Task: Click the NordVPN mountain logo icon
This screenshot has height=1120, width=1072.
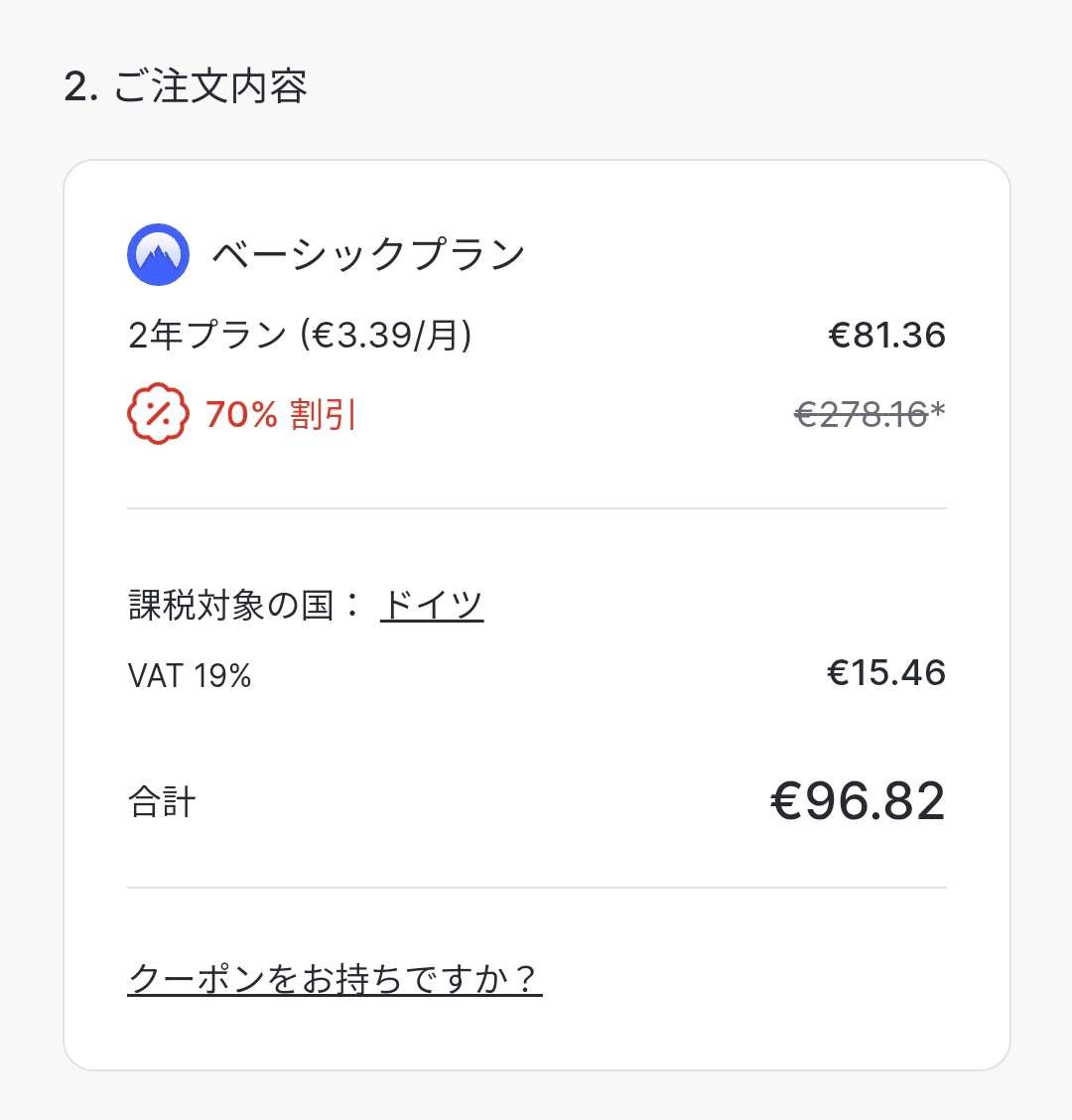Action: pos(158,255)
